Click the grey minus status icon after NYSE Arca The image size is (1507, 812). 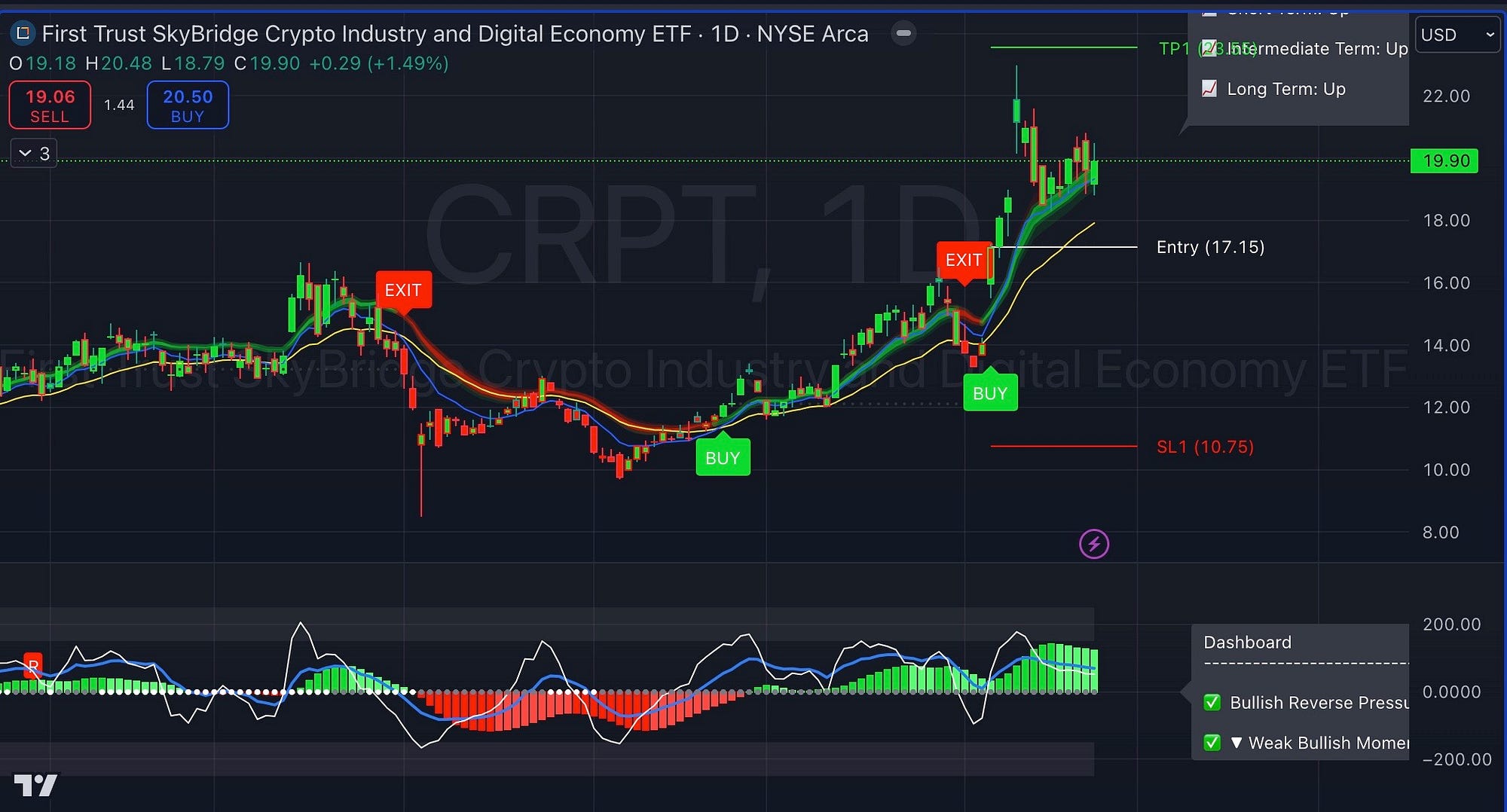pyautogui.click(x=903, y=33)
